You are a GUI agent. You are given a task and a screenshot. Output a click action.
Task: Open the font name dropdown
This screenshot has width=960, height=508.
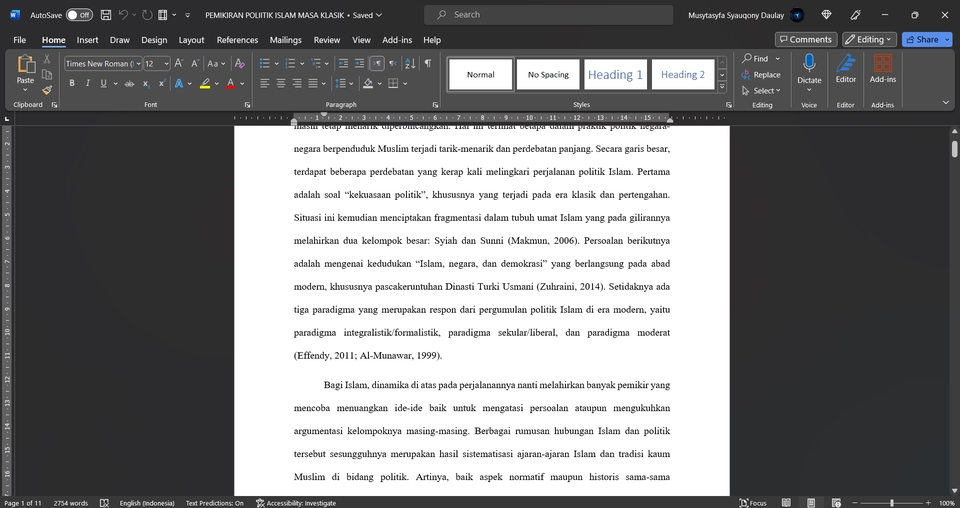tap(139, 64)
